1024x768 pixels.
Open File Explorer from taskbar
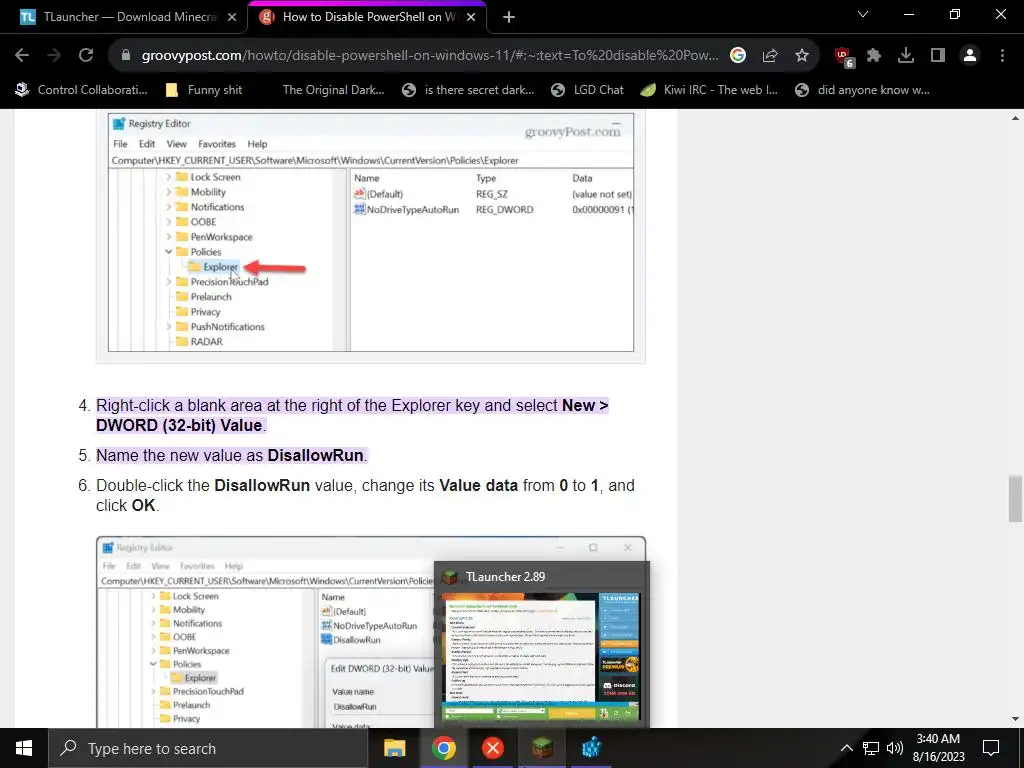pyautogui.click(x=394, y=748)
